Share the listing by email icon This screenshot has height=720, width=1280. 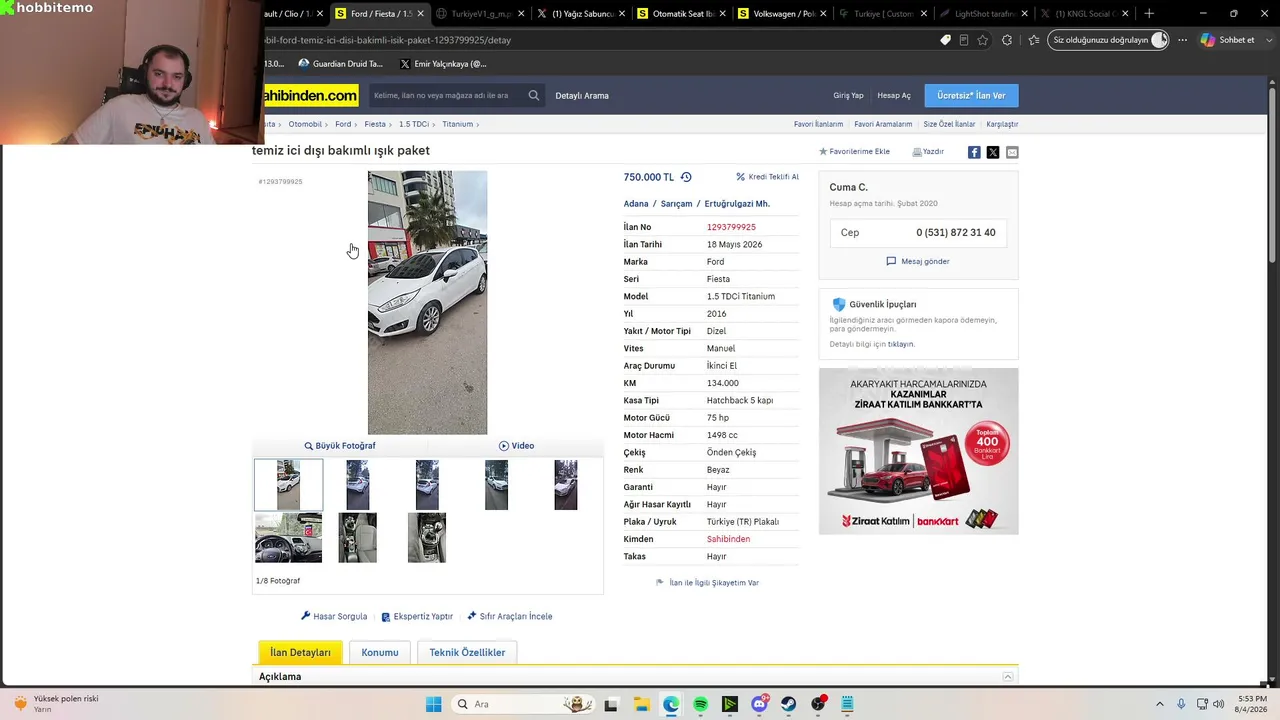pyautogui.click(x=1012, y=152)
